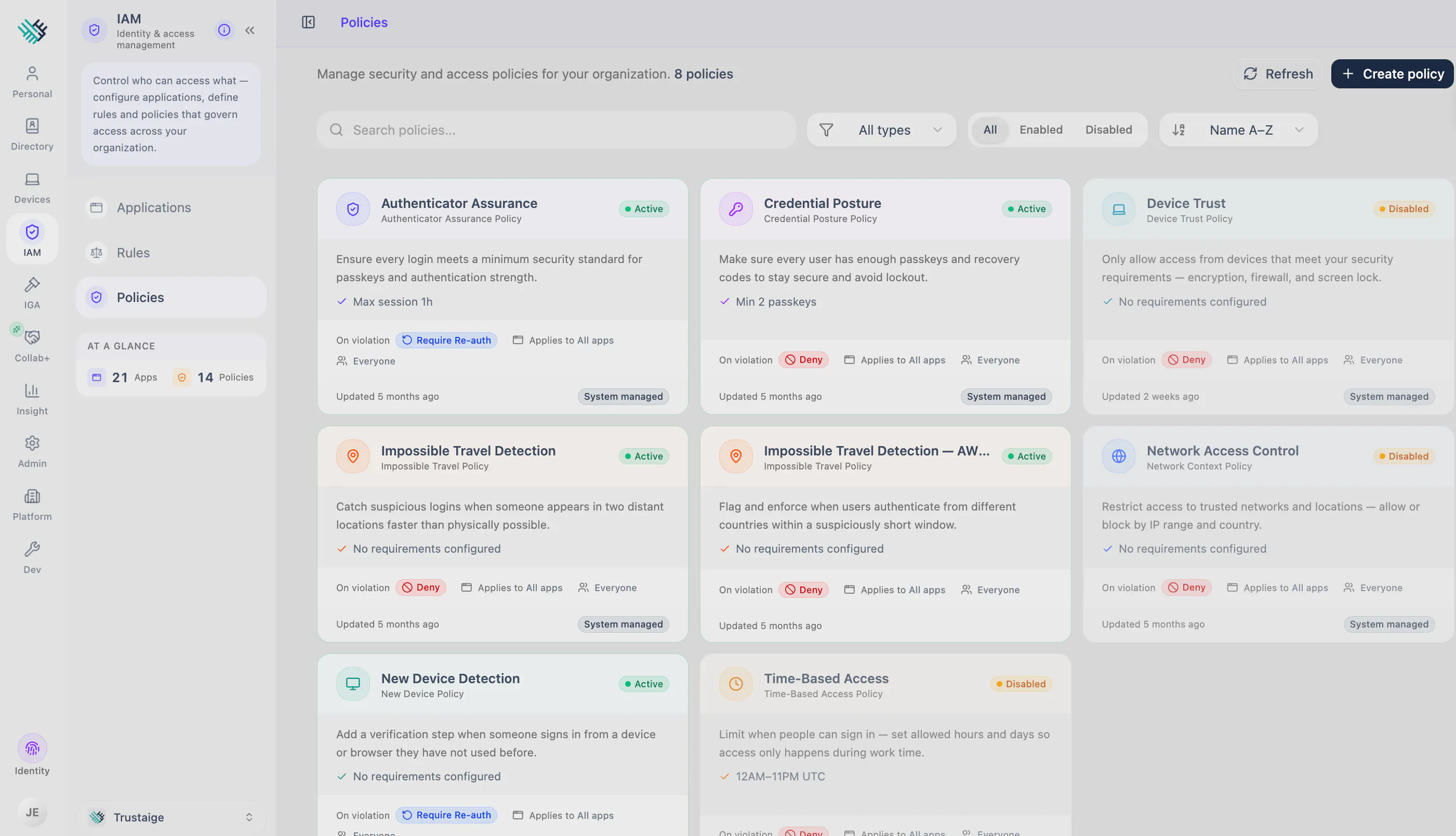Open the Admin gear section

tap(32, 452)
